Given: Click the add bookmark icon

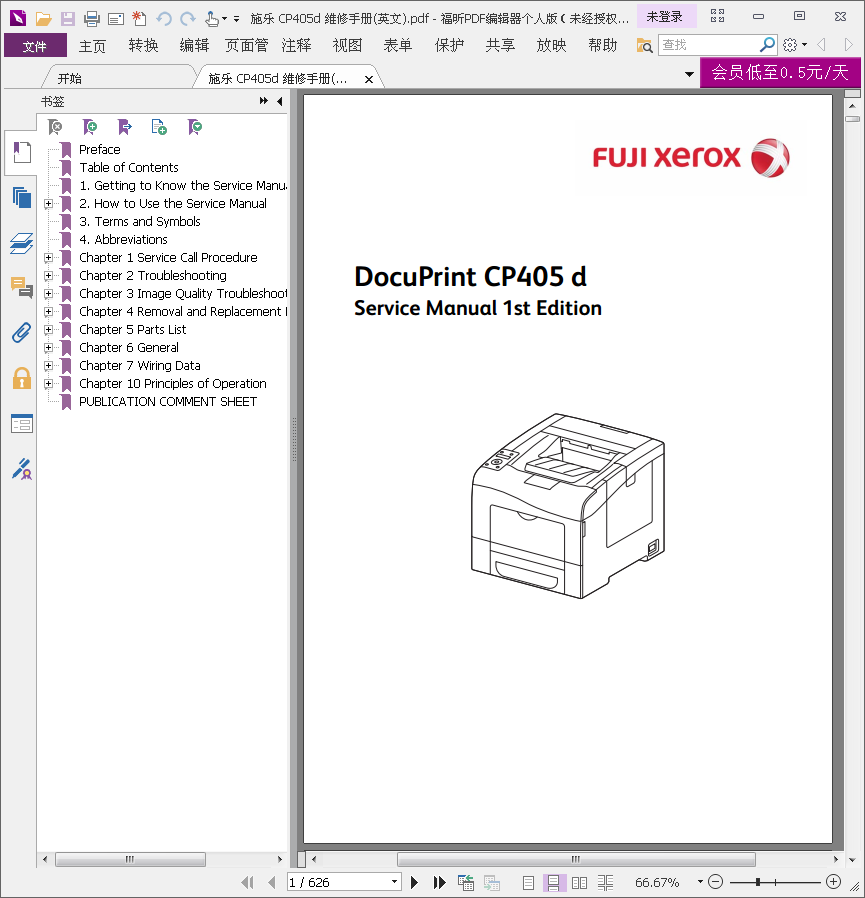Looking at the screenshot, I should (x=90, y=127).
